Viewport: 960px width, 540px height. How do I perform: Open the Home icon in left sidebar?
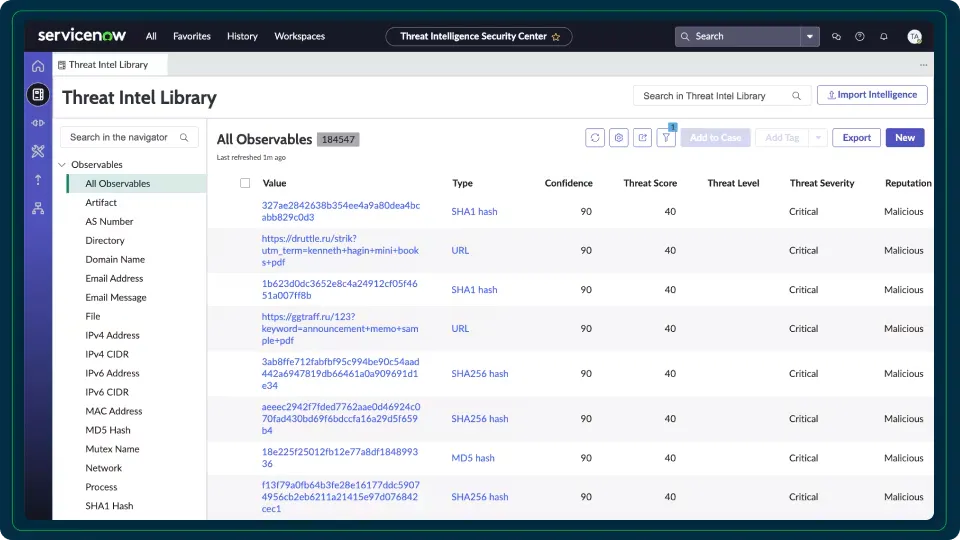(x=38, y=66)
